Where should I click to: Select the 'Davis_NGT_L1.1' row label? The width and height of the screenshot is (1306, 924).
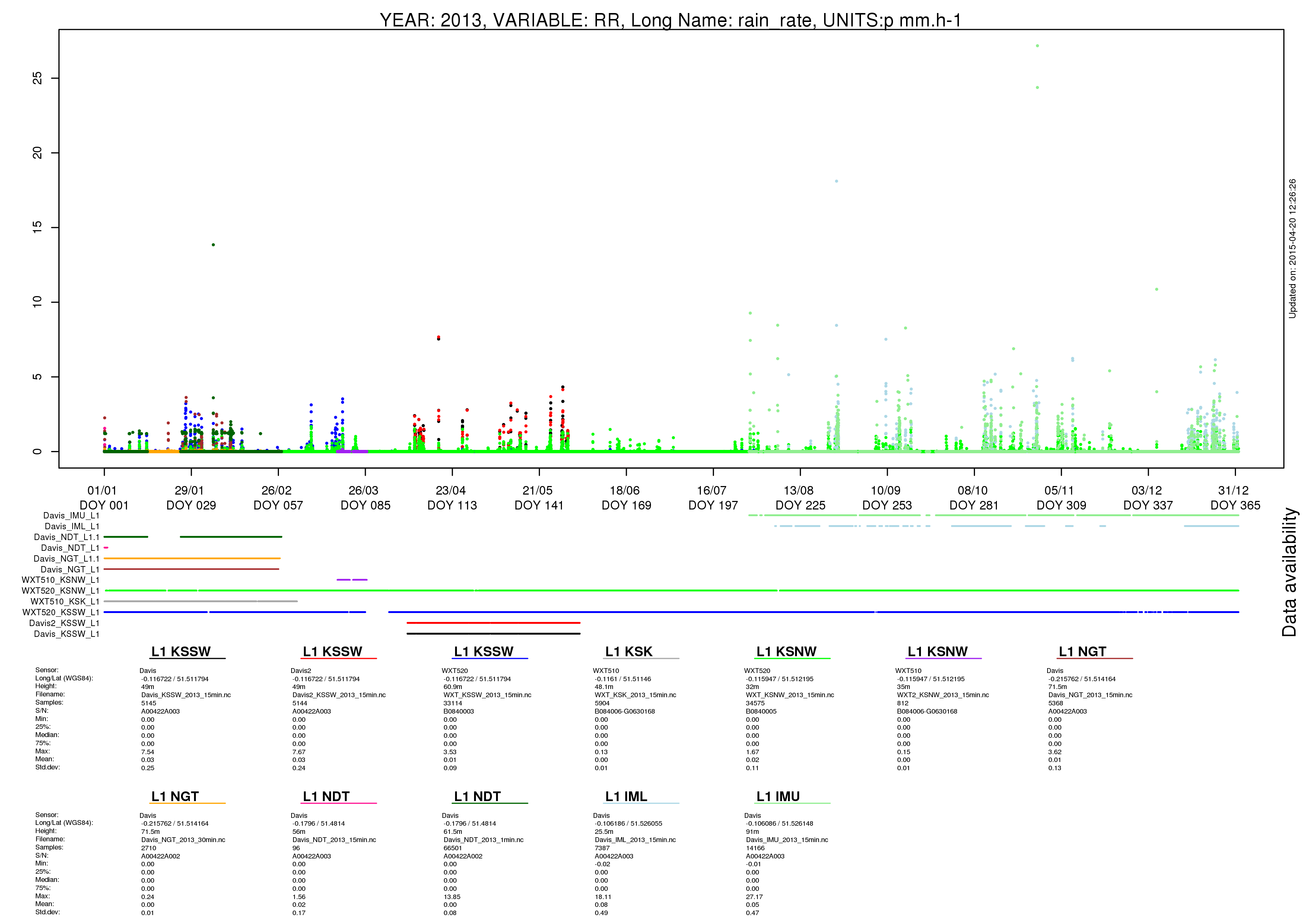tap(67, 559)
